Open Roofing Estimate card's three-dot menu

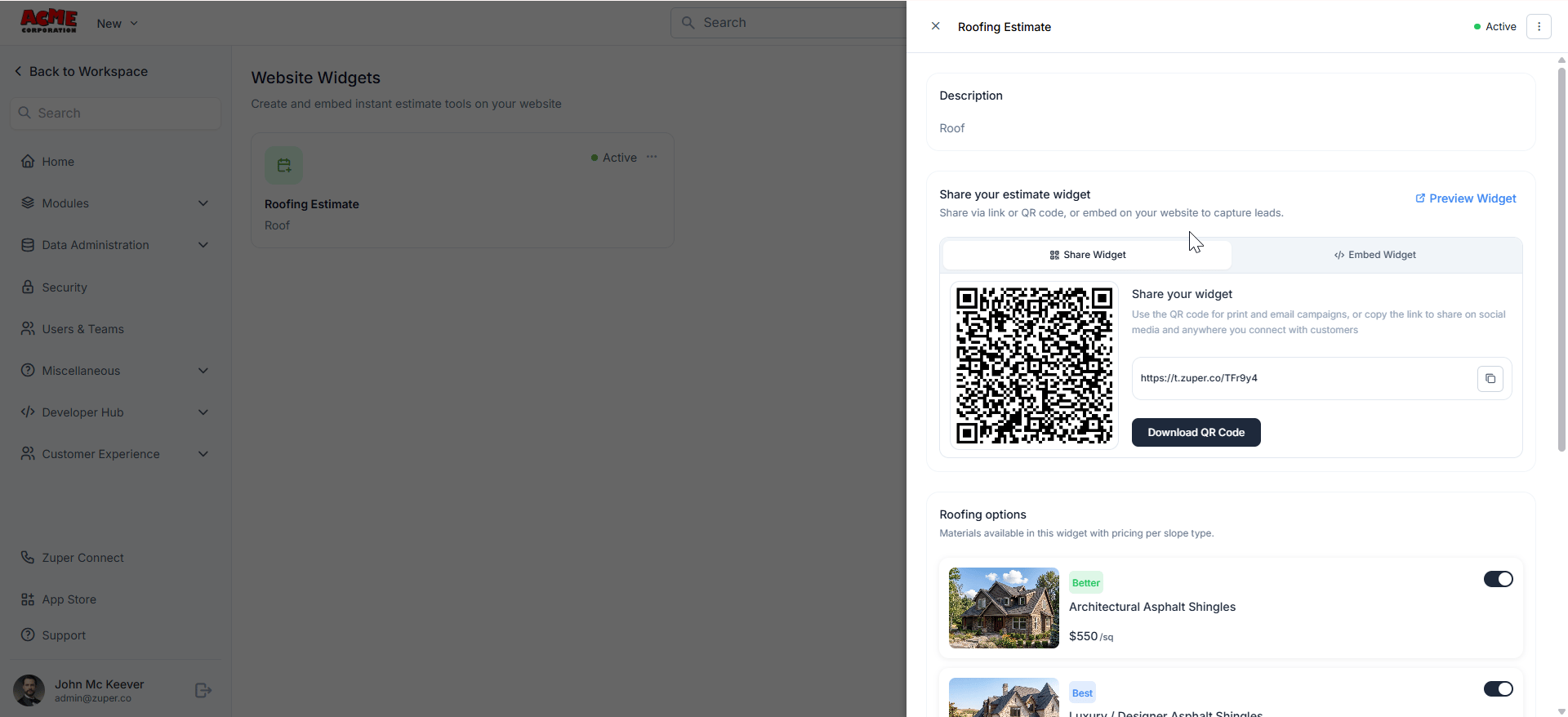click(x=652, y=157)
